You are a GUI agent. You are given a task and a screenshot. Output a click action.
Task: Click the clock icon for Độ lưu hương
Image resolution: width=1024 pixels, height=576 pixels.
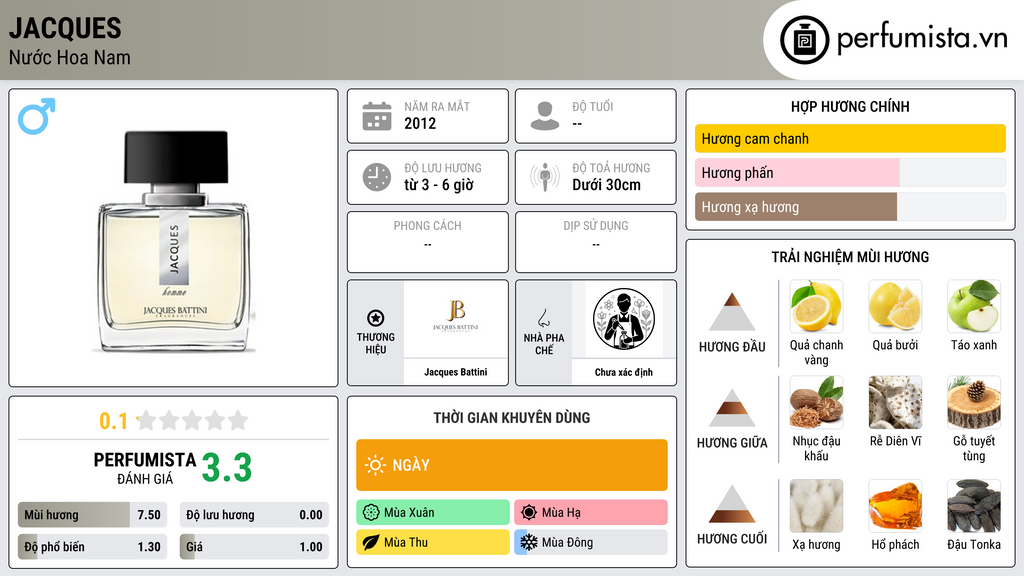point(377,177)
